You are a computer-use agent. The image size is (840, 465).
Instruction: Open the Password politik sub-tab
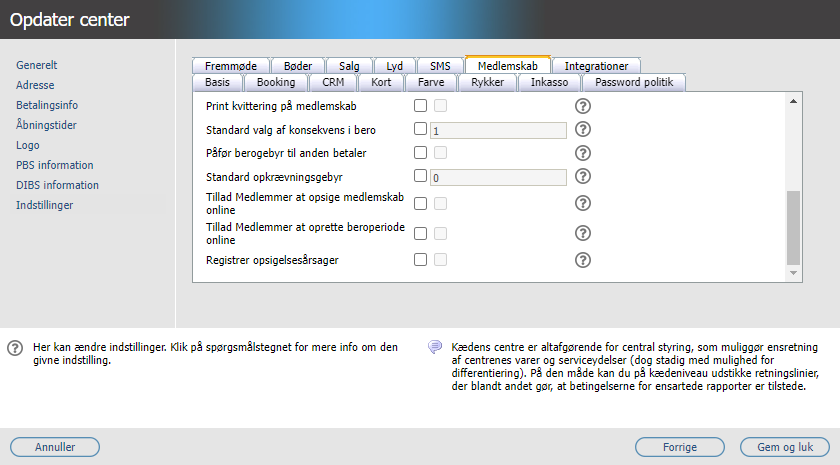(x=634, y=82)
